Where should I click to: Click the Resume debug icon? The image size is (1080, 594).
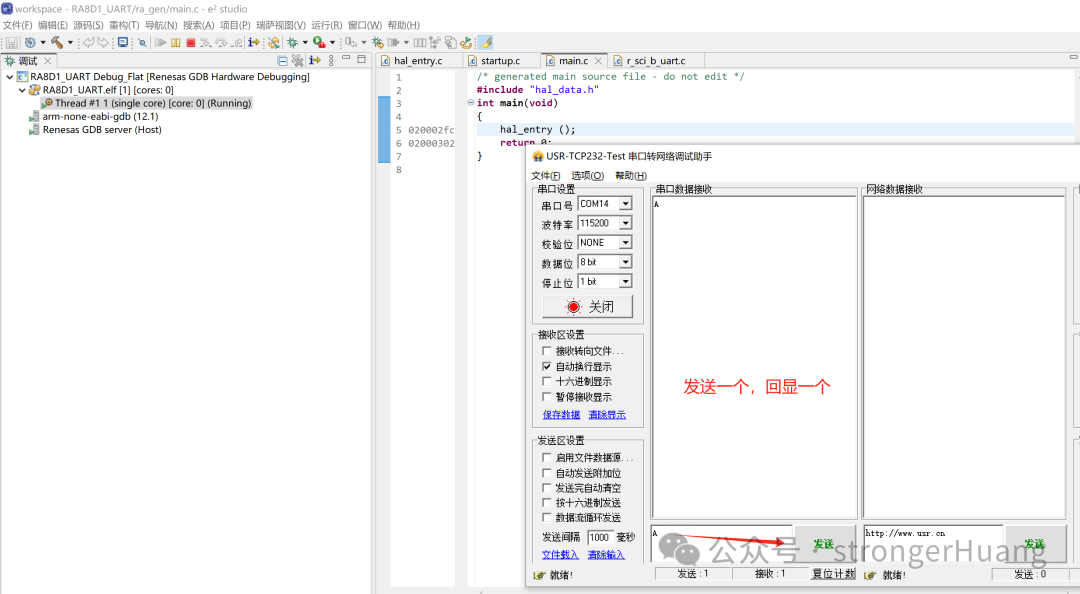161,42
